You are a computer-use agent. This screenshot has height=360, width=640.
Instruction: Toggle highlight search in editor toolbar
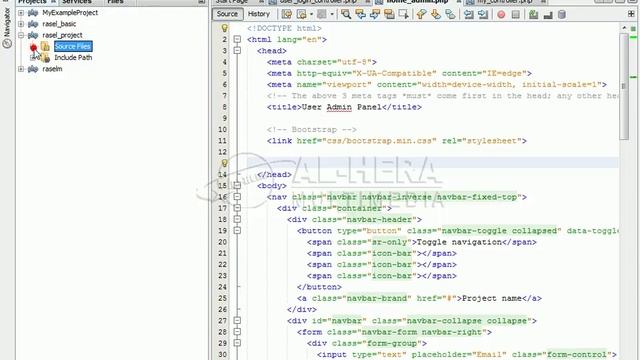(x=389, y=15)
